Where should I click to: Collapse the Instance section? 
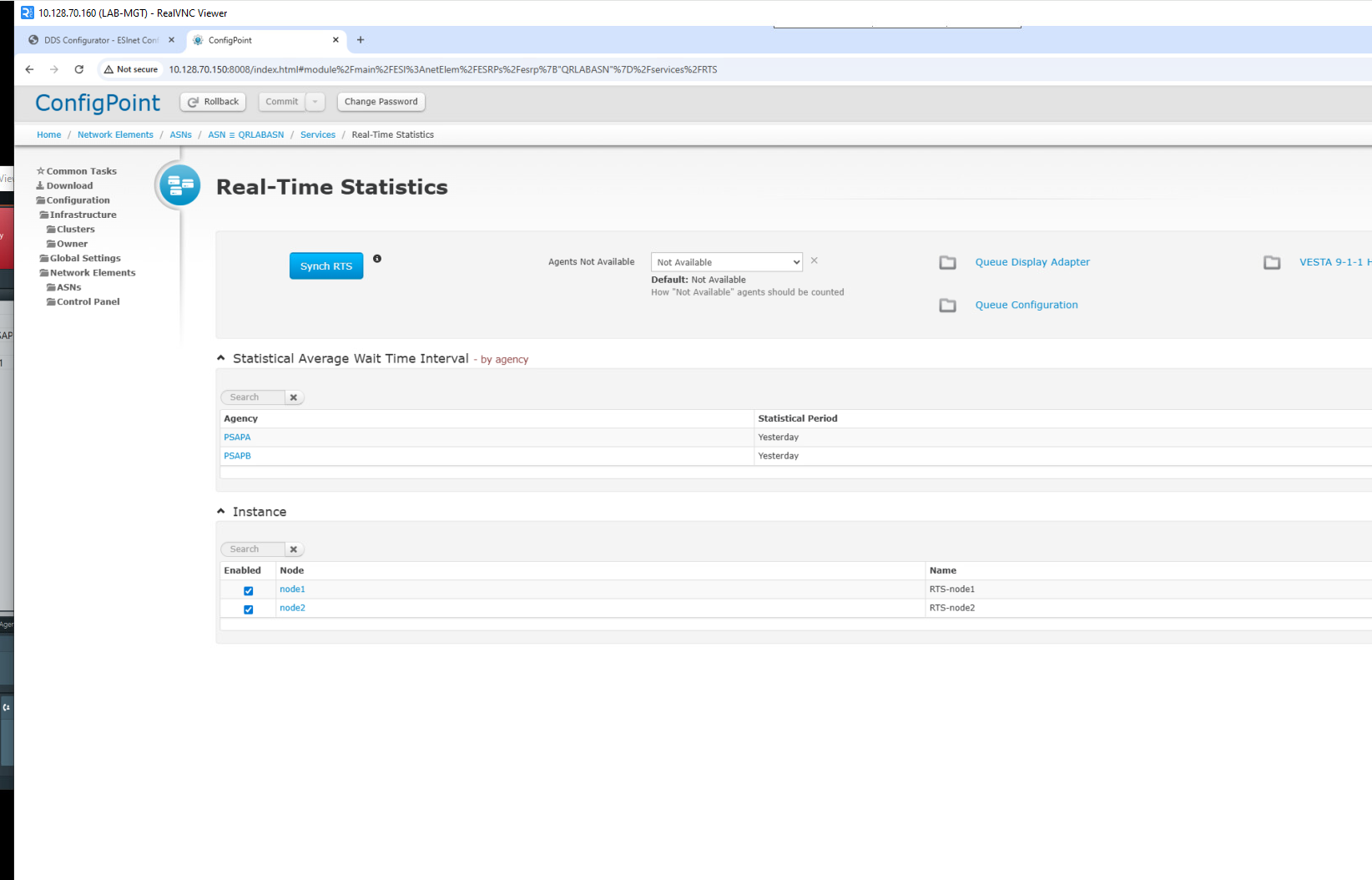click(x=221, y=511)
